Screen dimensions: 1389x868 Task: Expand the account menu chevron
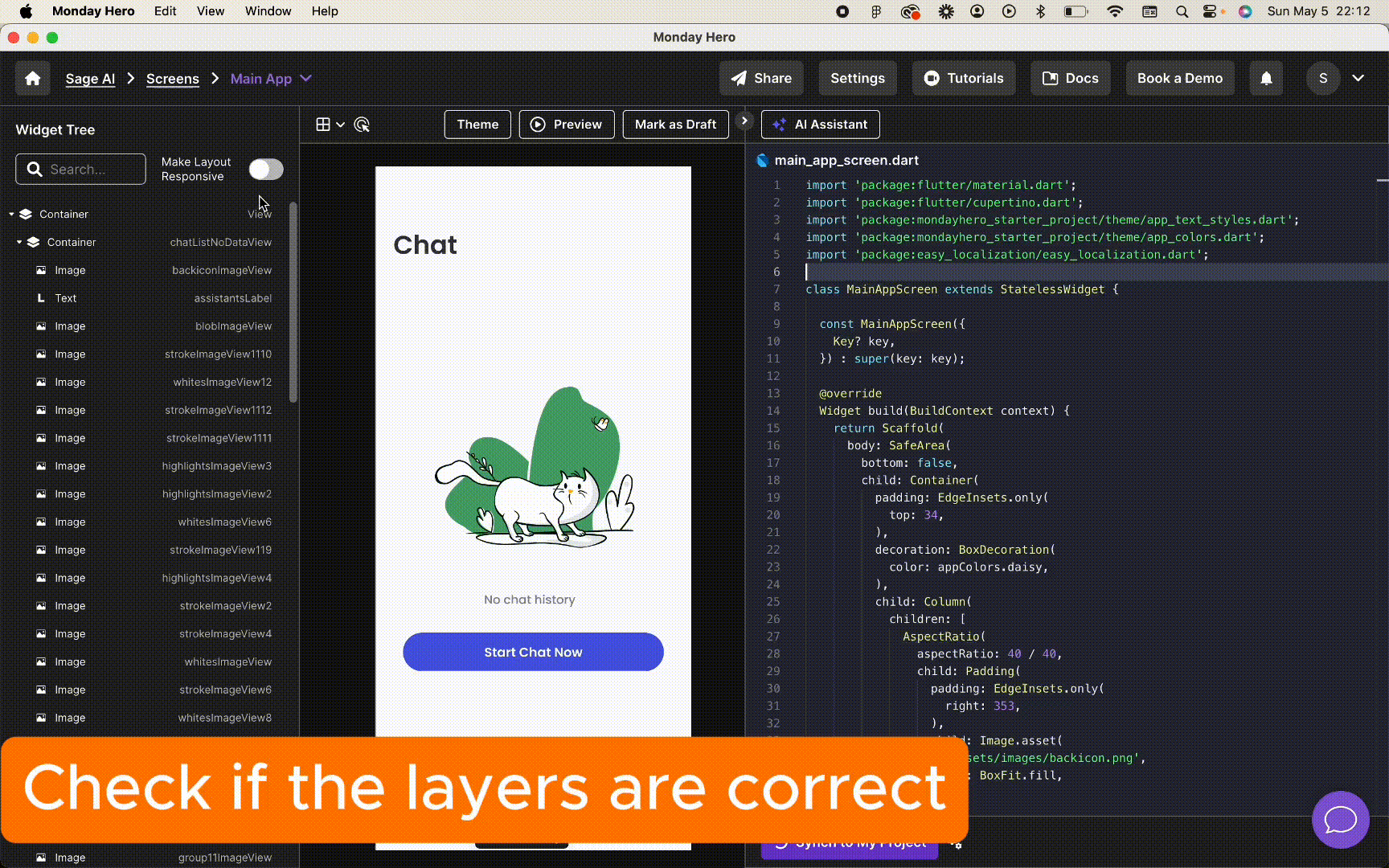1358,78
